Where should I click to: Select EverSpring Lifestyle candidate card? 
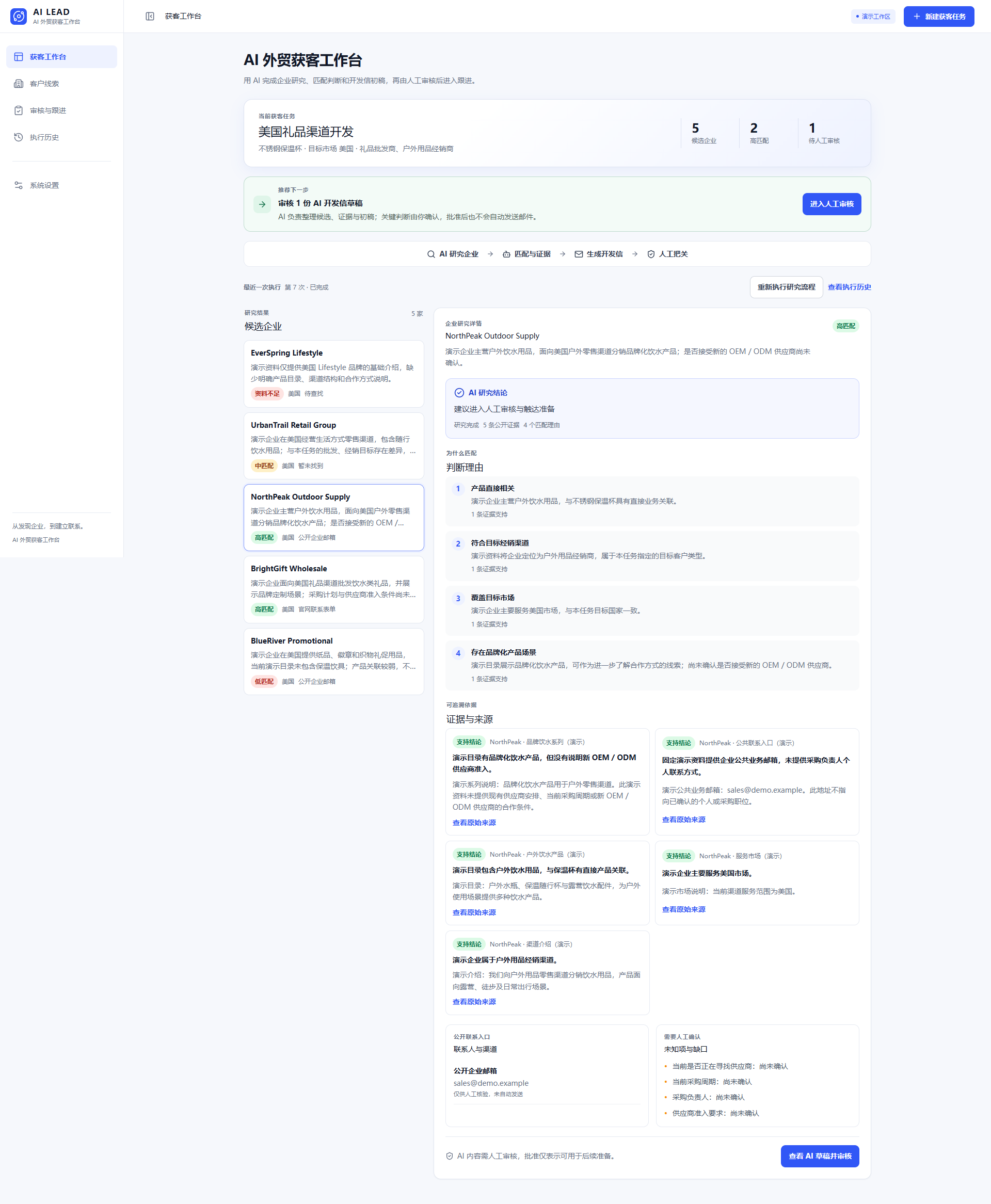point(334,374)
